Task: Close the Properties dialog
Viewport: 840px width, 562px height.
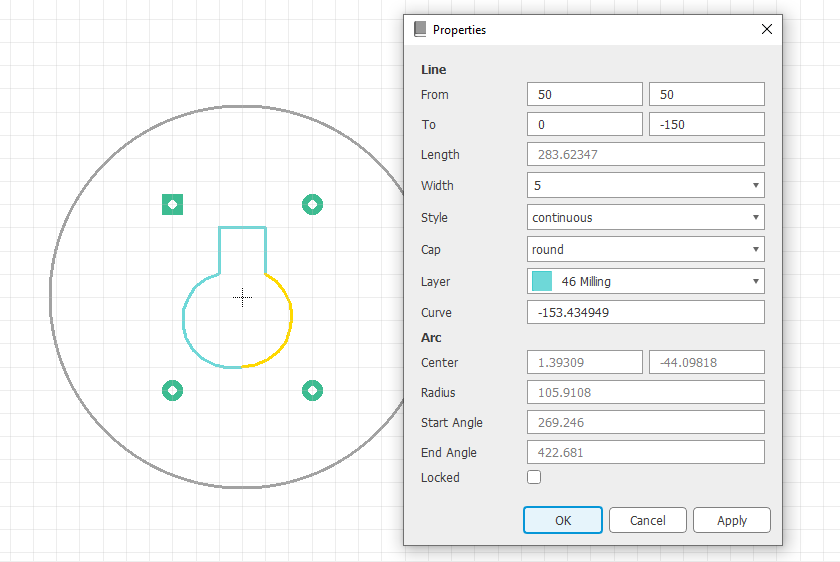Action: 767,29
